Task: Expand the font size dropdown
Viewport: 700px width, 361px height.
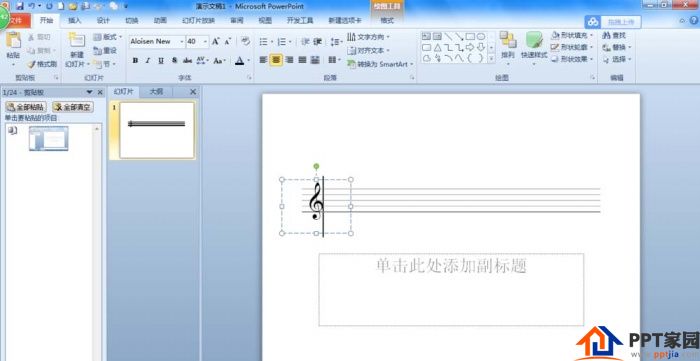Action: click(205, 41)
